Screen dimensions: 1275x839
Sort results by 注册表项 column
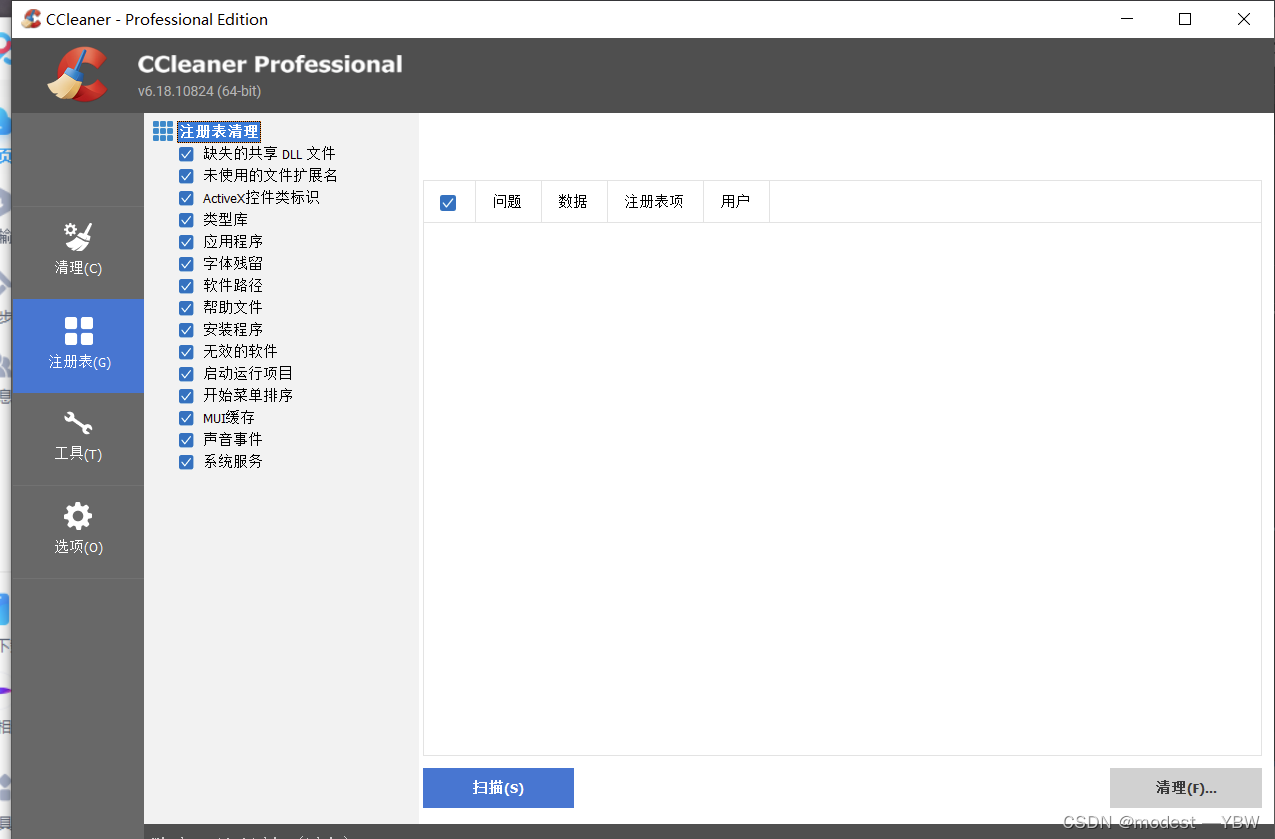coord(655,201)
